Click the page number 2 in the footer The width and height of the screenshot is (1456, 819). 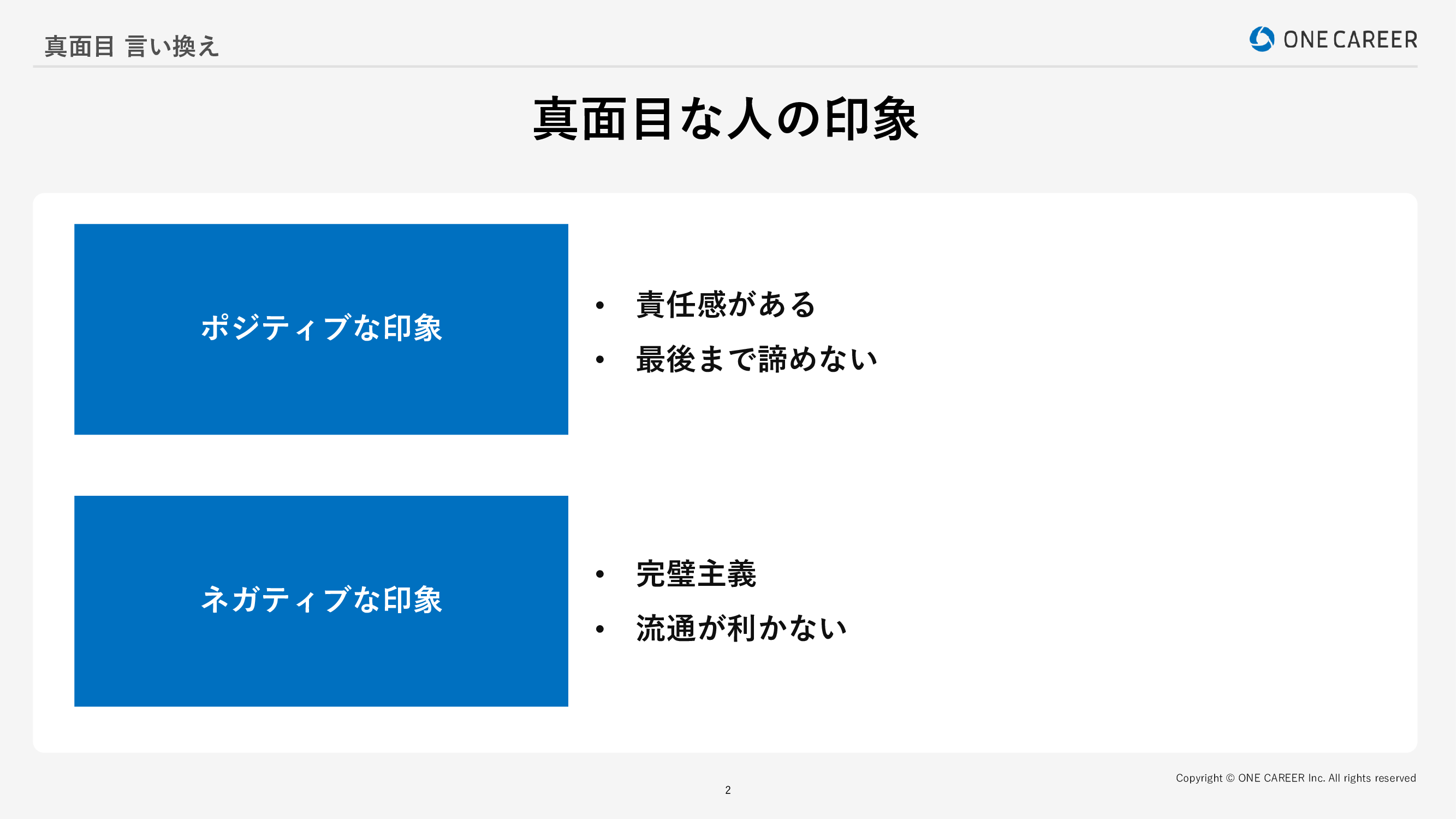coord(728,790)
